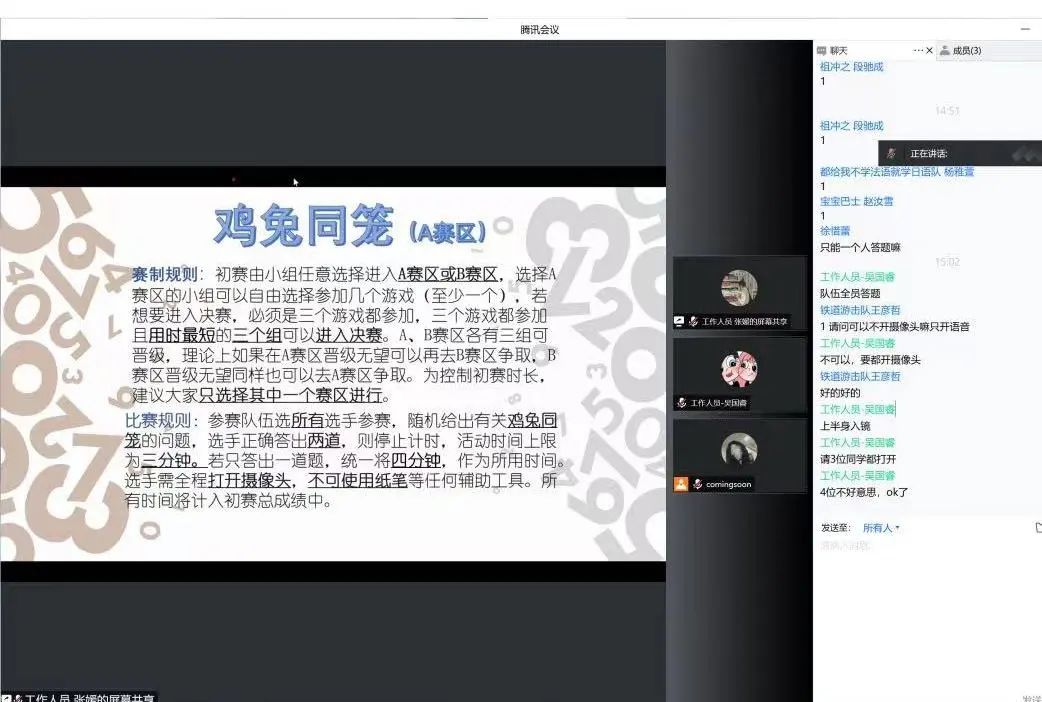Viewport: 1042px width, 702px height.
Task: Click the microphone icon on 吴国睿's video tile
Action: 682,402
